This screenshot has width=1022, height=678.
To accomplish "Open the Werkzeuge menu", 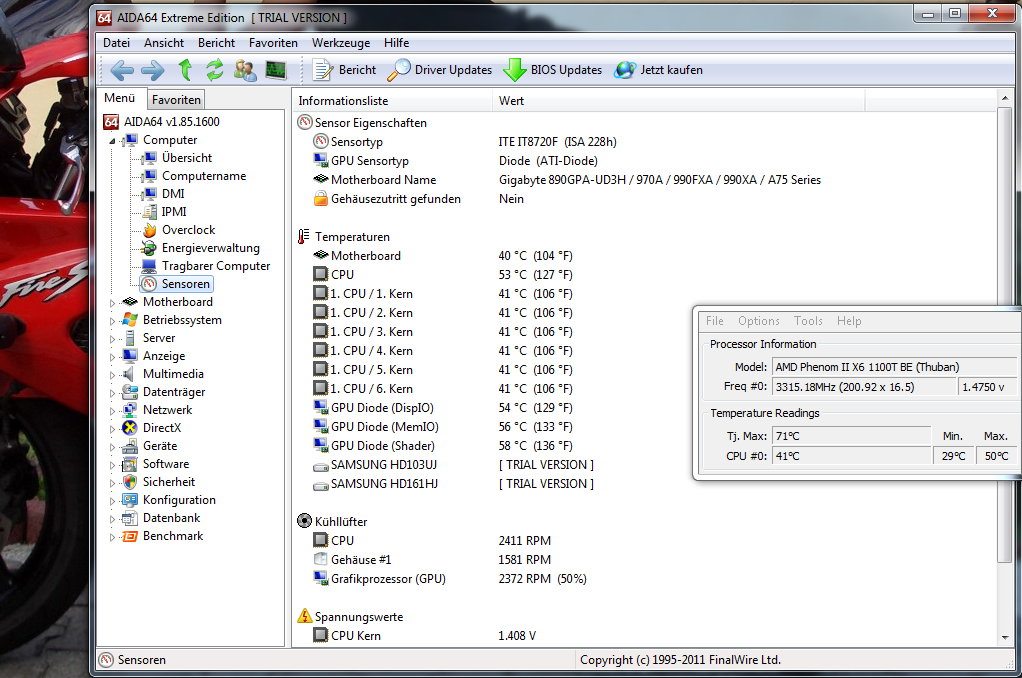I will [341, 43].
